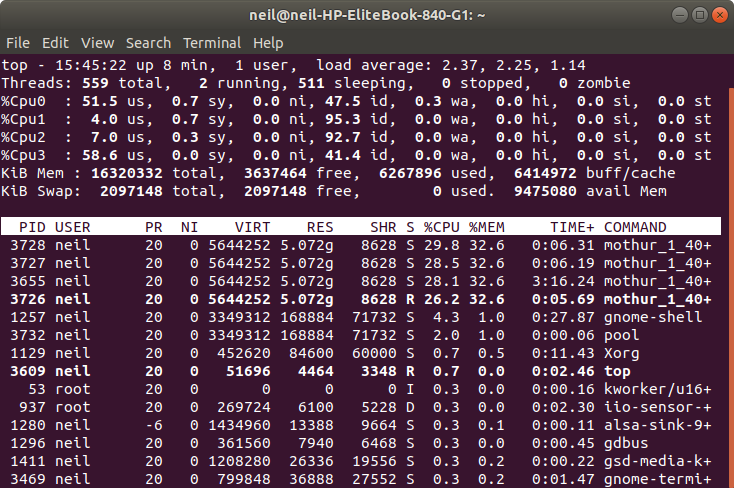Viewport: 734px width, 488px height.
Task: Click the %Cpu2 label
Action: tap(23, 137)
